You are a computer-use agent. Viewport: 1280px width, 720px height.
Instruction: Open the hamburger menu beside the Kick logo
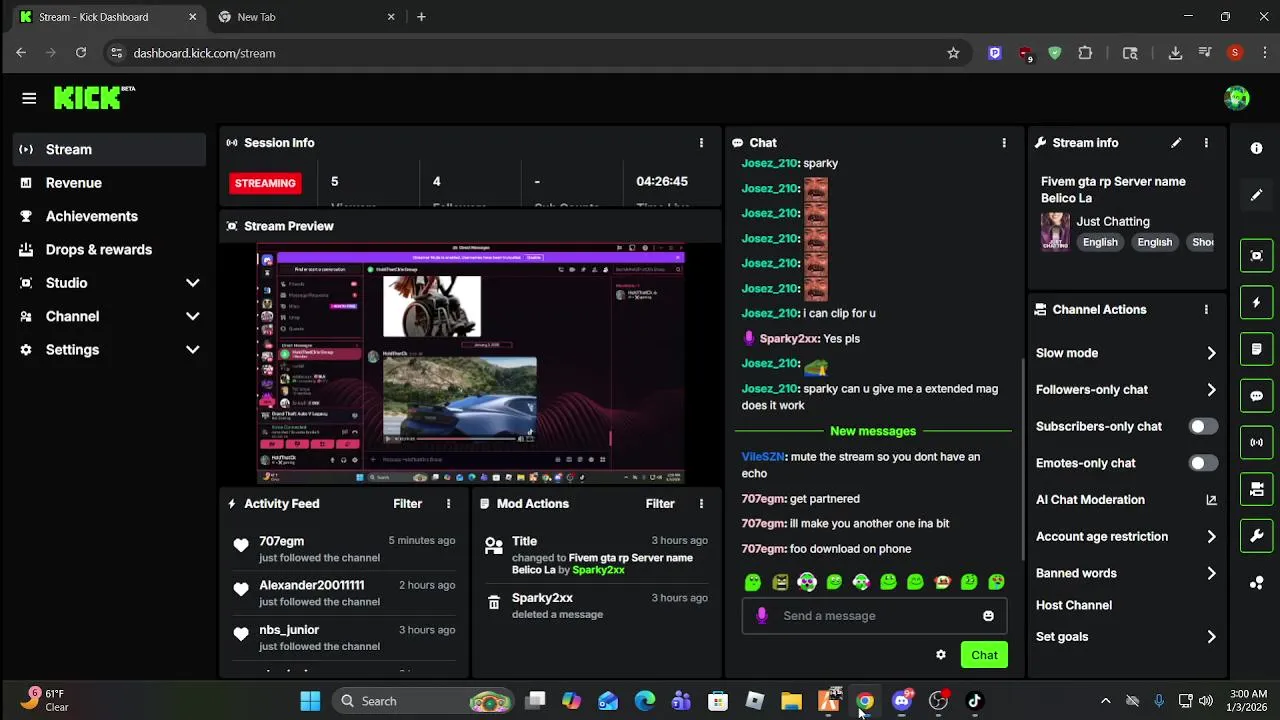click(29, 98)
